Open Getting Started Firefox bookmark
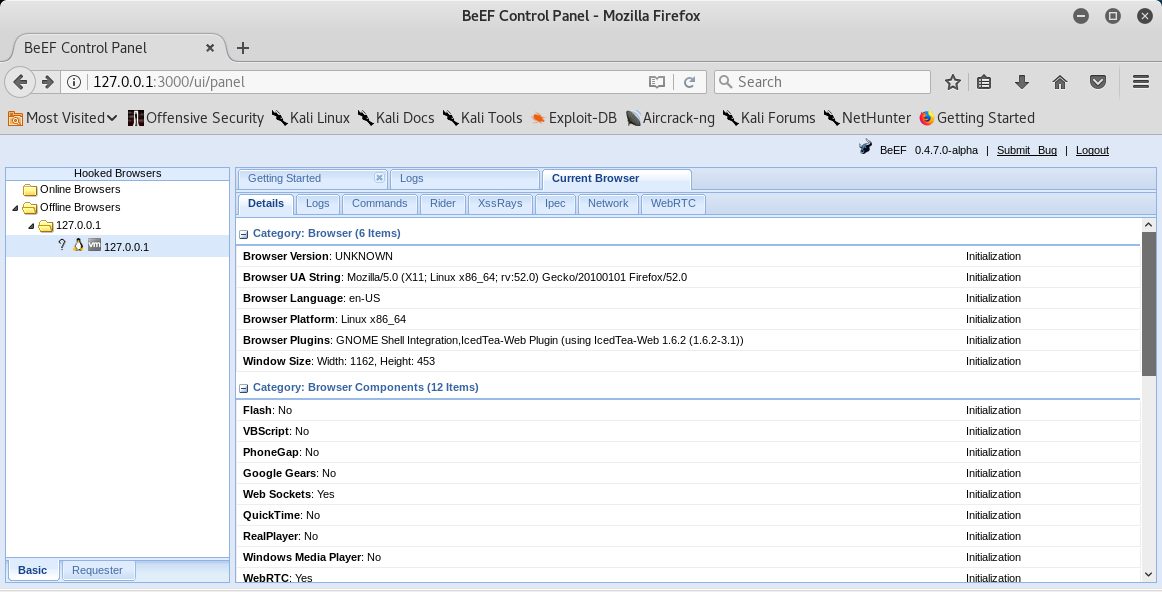This screenshot has height=592, width=1162. point(977,118)
